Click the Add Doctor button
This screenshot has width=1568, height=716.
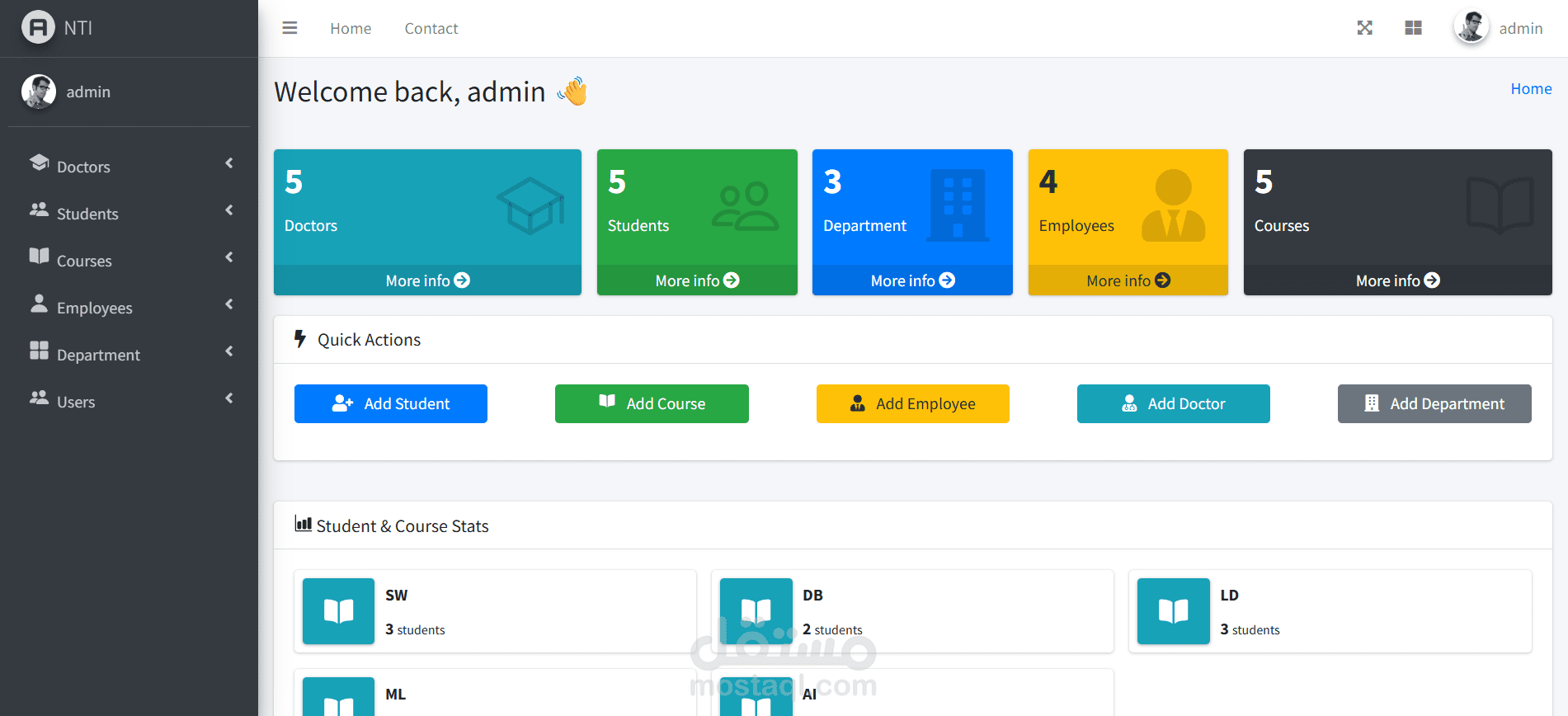click(1174, 403)
